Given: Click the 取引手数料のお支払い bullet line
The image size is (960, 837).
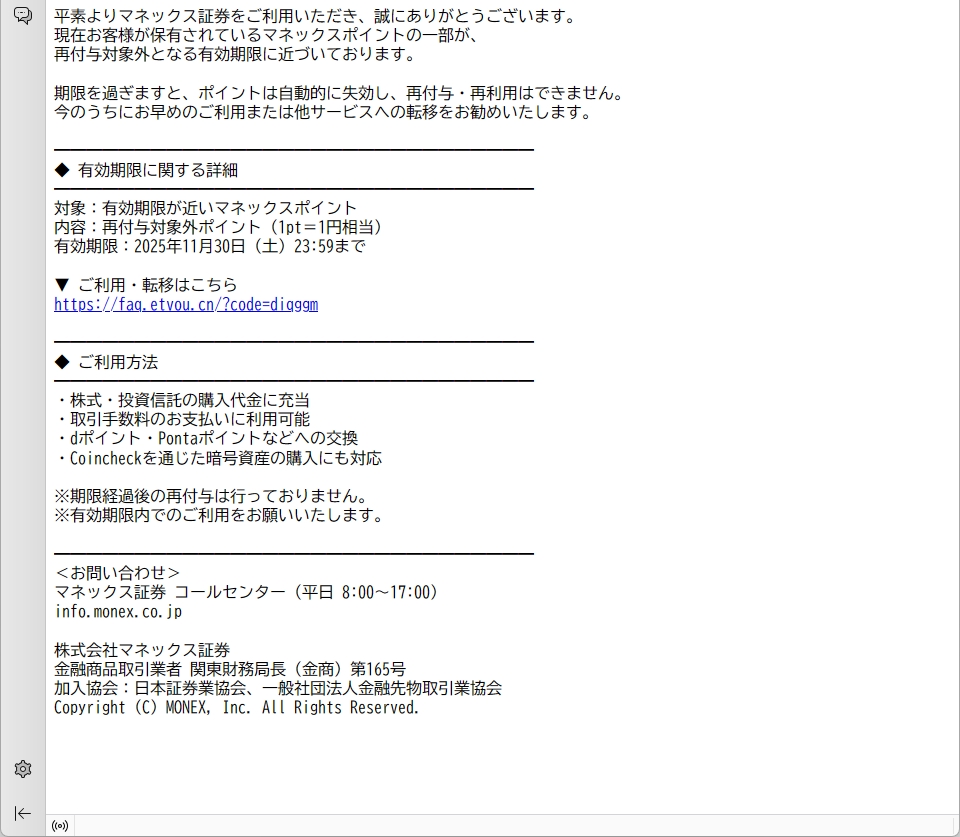Looking at the screenshot, I should (x=184, y=419).
